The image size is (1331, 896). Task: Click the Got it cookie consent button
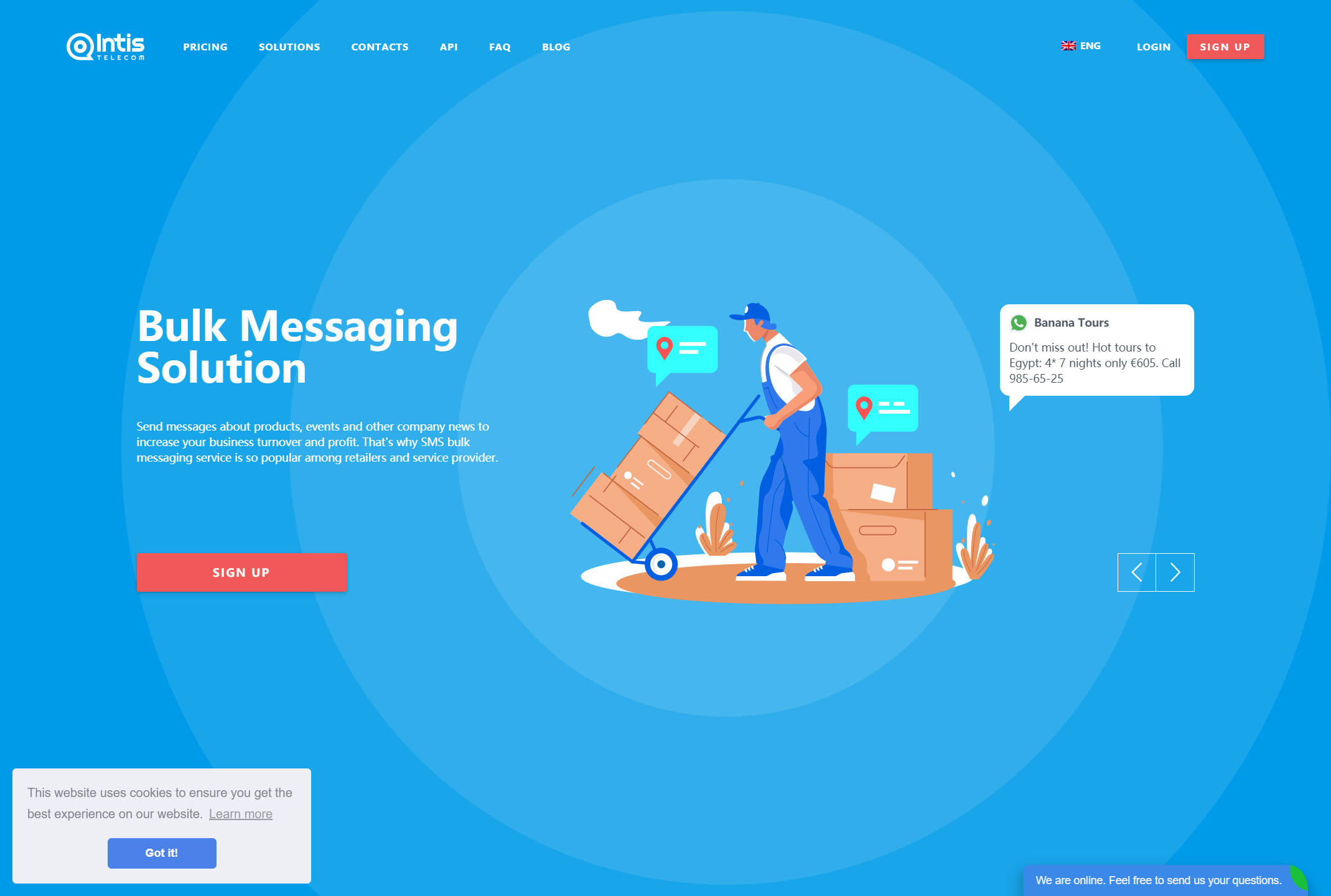(161, 852)
